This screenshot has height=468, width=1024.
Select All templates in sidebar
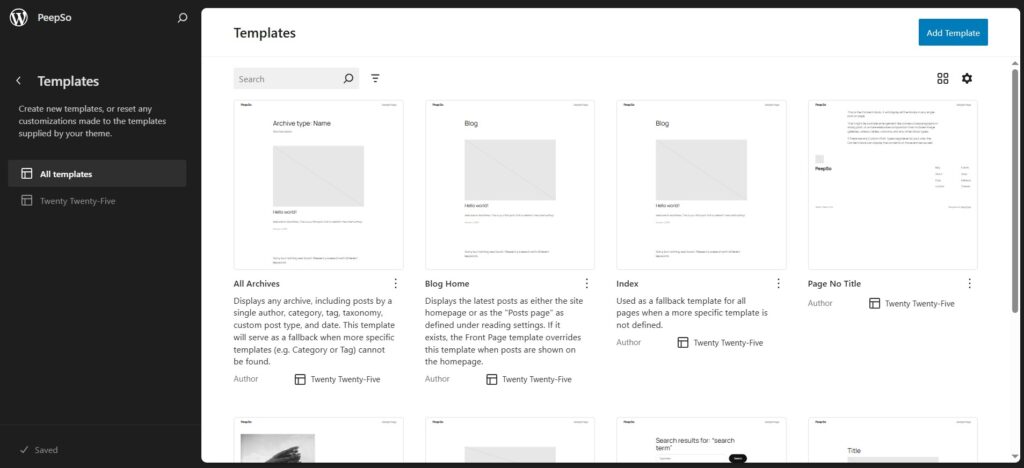point(96,174)
